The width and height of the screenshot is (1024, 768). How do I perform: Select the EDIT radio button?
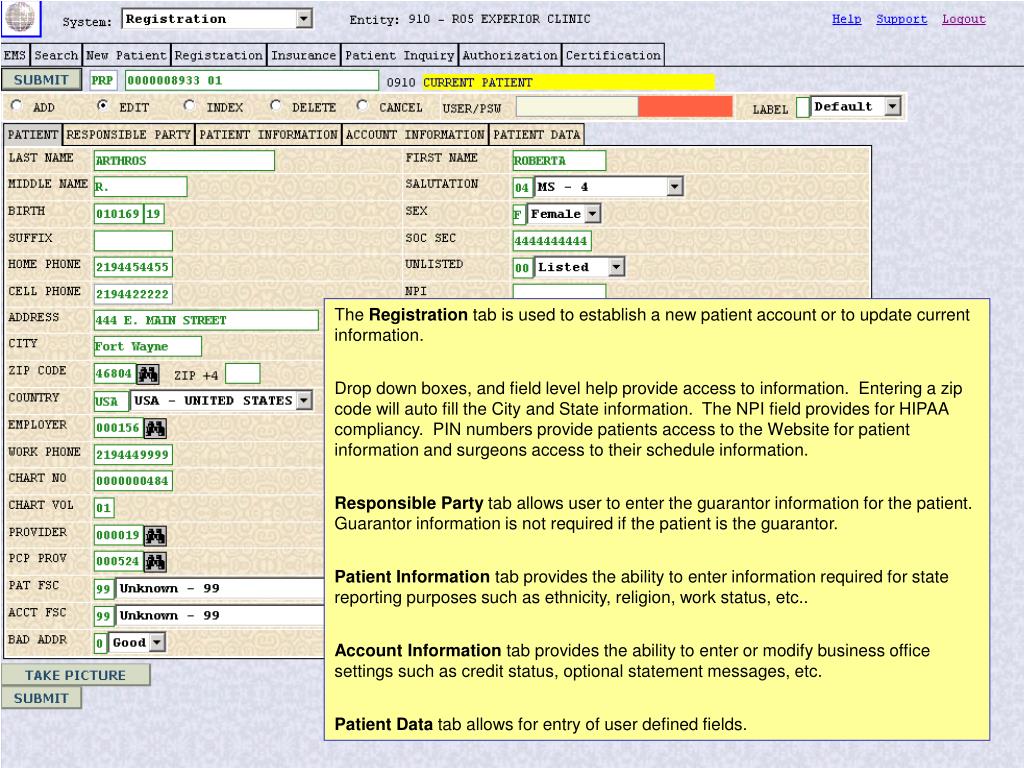click(102, 105)
